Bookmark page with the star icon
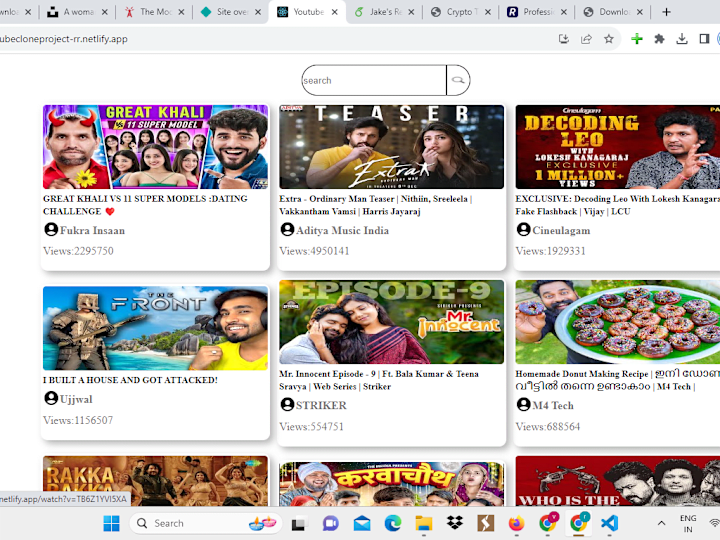This screenshot has width=720, height=540. (609, 39)
